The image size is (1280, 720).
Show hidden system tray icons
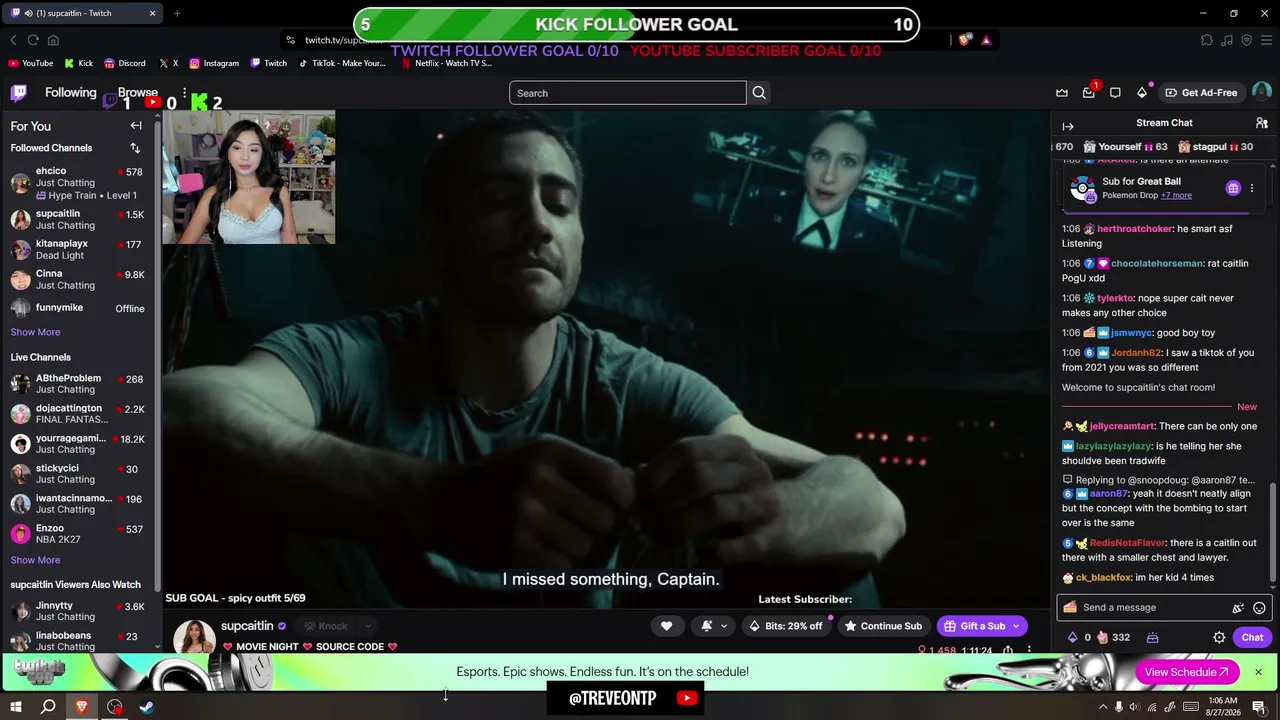tap(1103, 707)
